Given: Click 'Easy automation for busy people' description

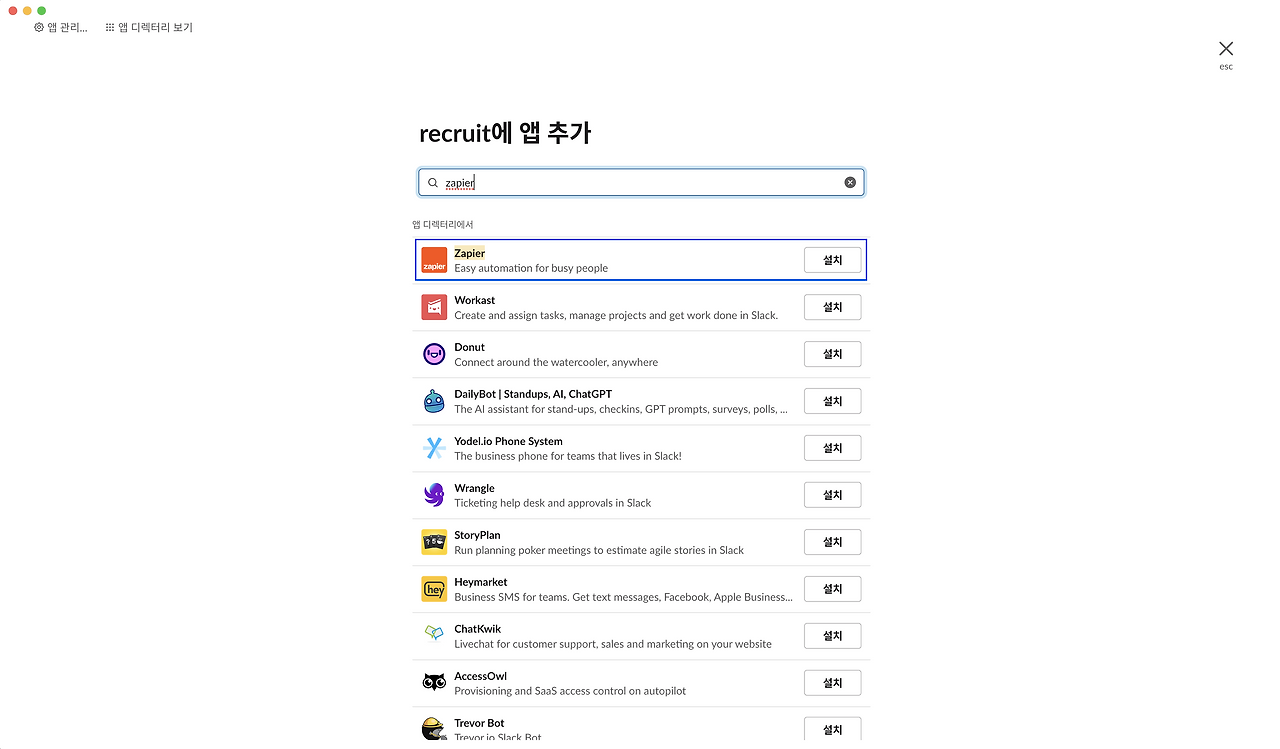Looking at the screenshot, I should [531, 268].
